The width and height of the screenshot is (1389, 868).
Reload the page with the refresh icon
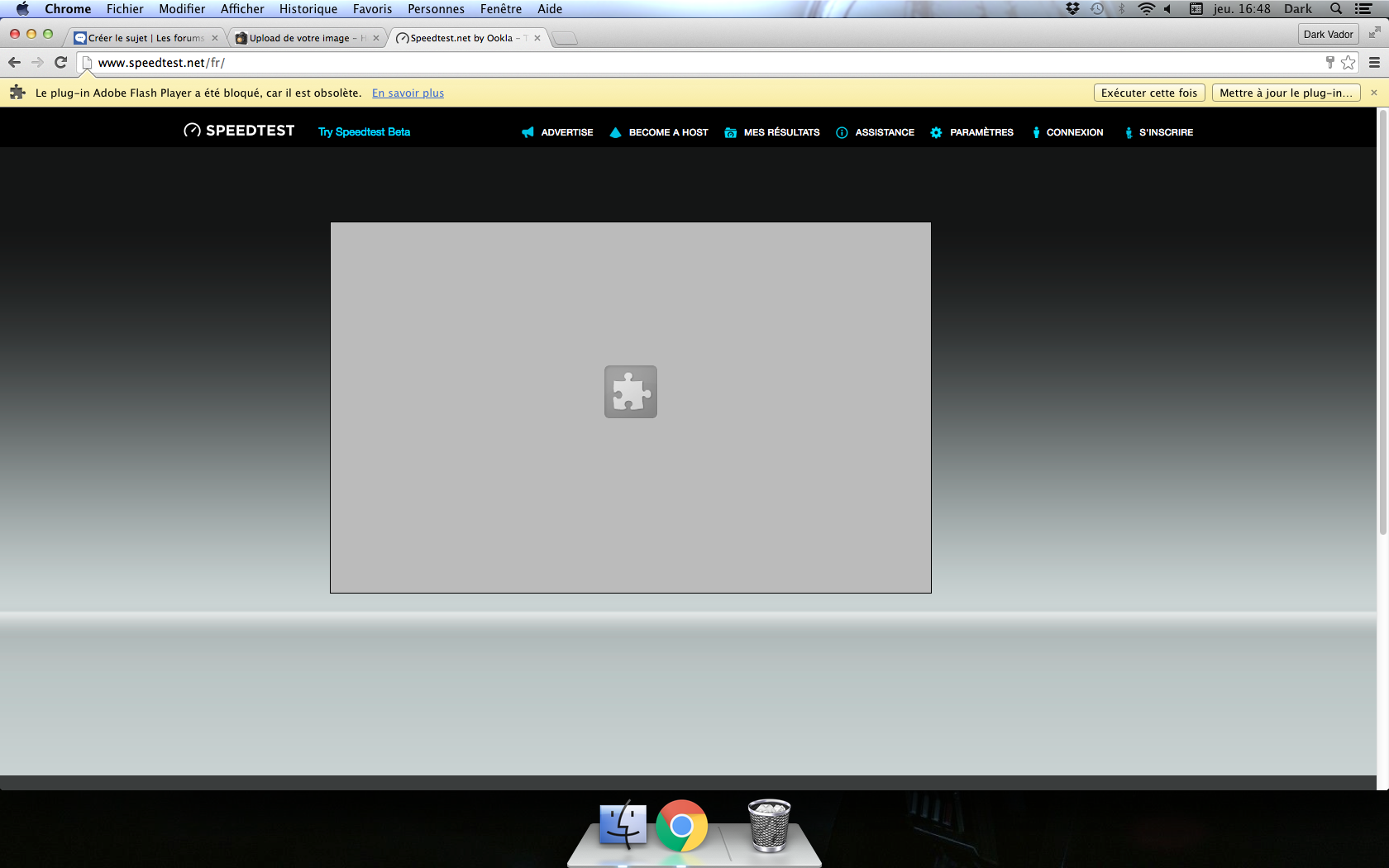pyautogui.click(x=60, y=63)
